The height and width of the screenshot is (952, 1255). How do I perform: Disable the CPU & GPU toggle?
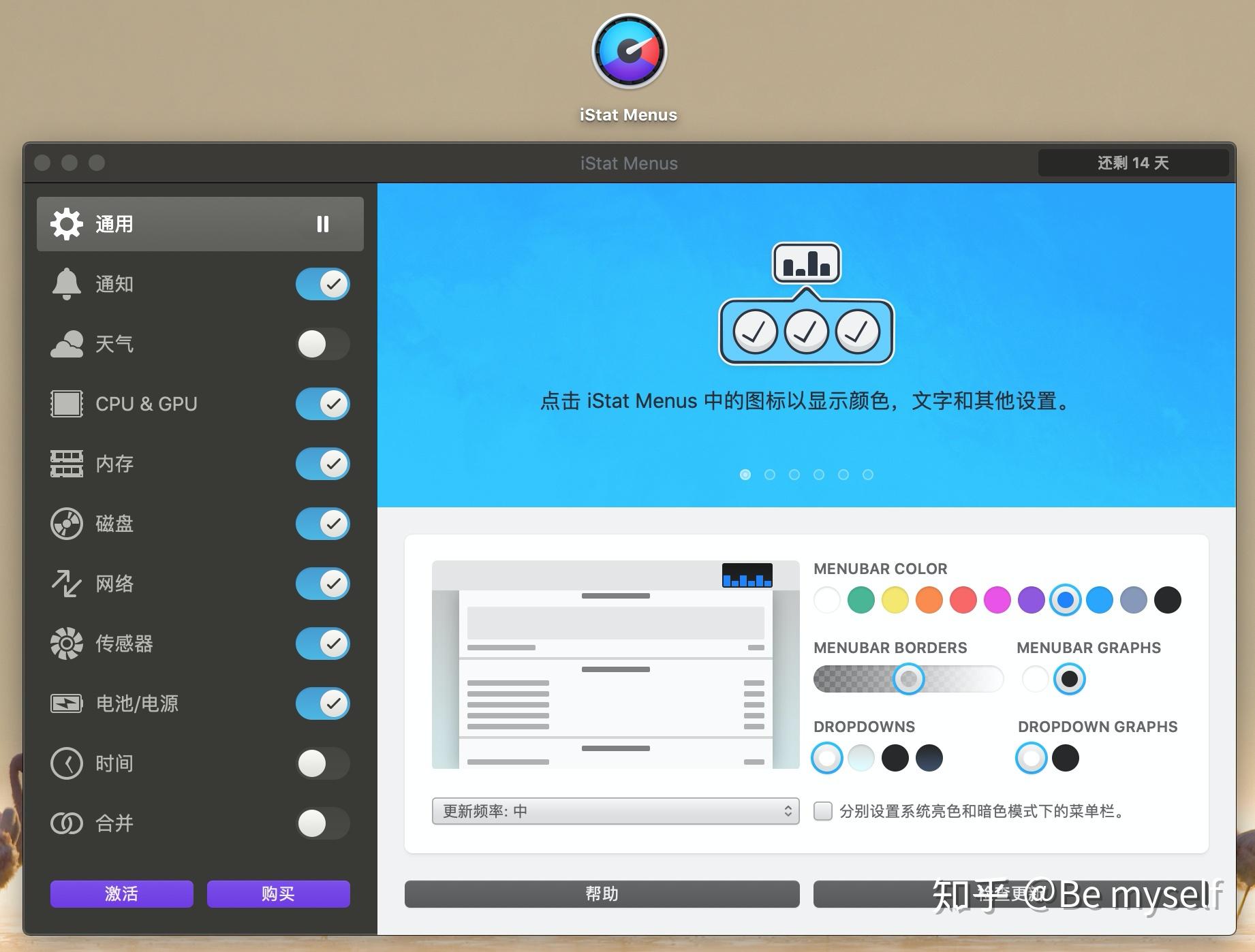pos(323,404)
